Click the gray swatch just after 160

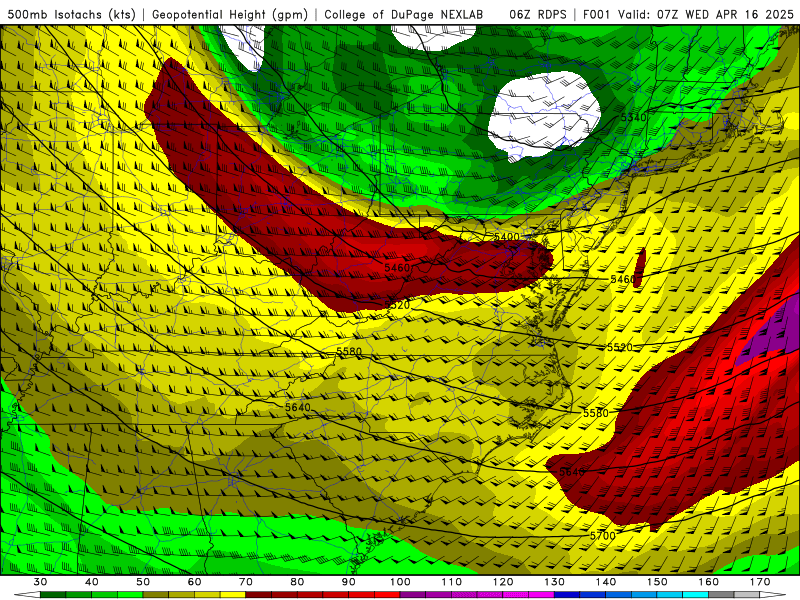(721, 595)
